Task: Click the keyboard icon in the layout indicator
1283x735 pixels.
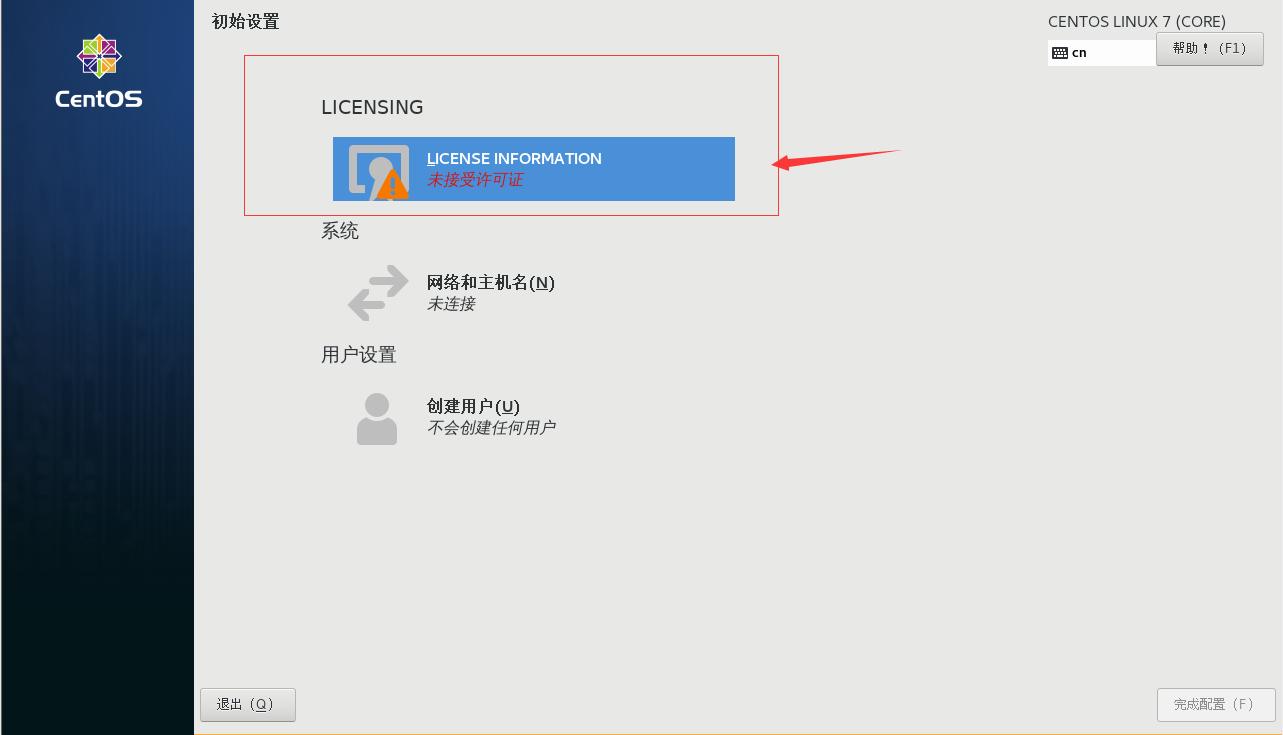Action: click(x=1062, y=52)
